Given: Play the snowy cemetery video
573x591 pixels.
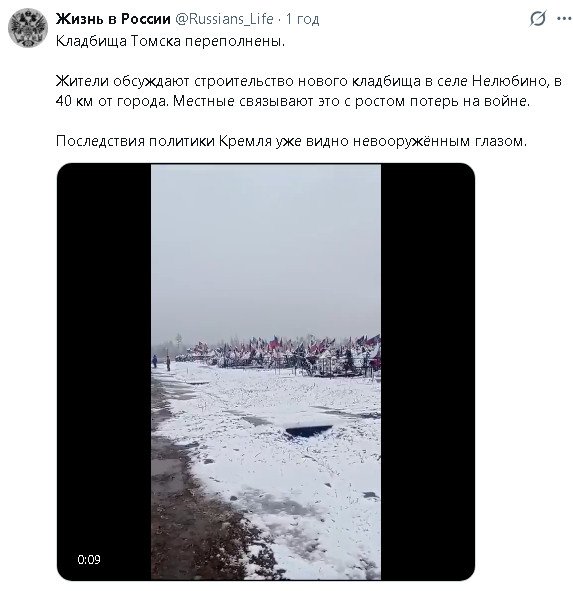Looking at the screenshot, I should [x=266, y=372].
